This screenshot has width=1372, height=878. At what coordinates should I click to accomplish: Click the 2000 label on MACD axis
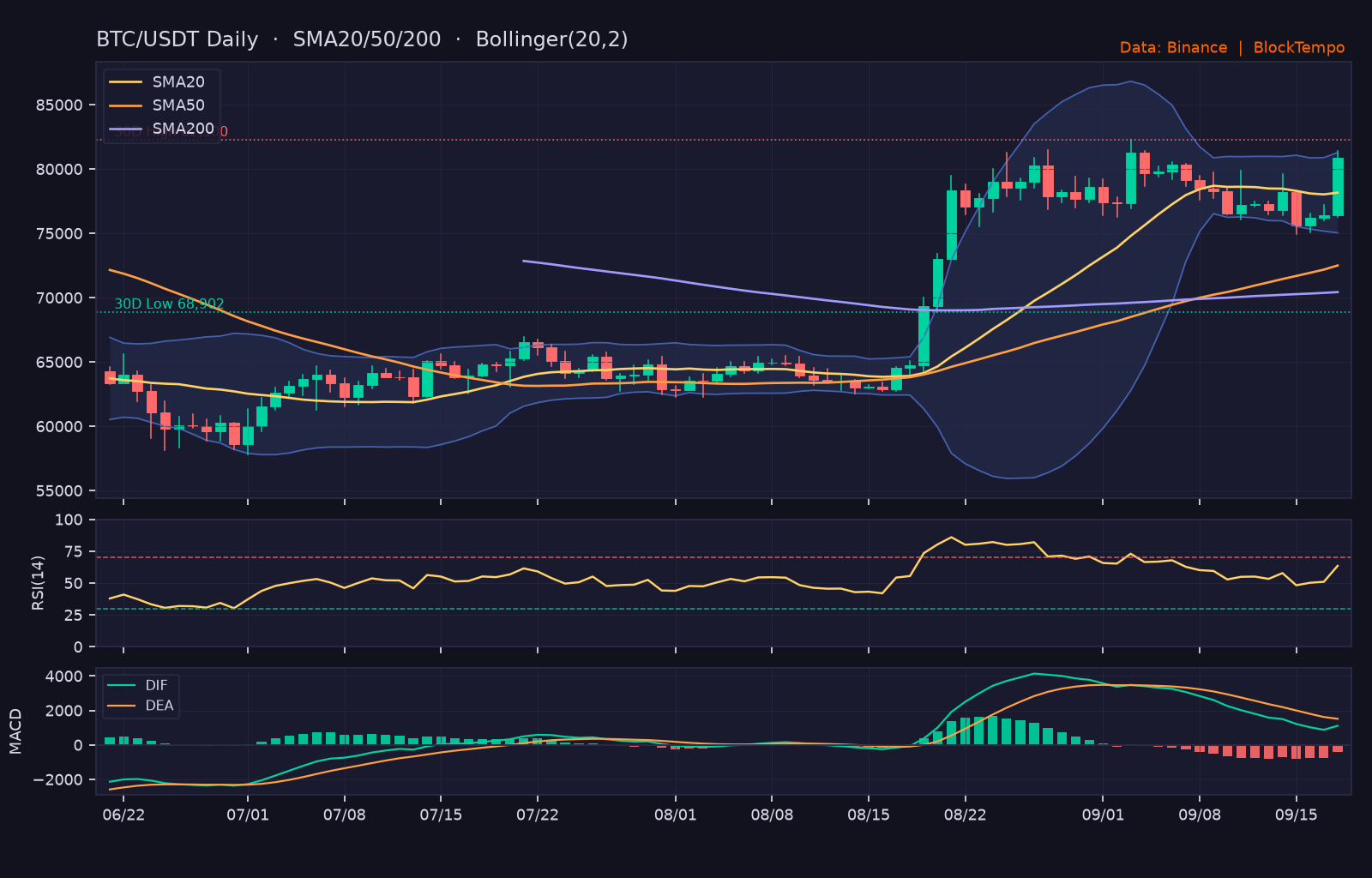coord(64,711)
